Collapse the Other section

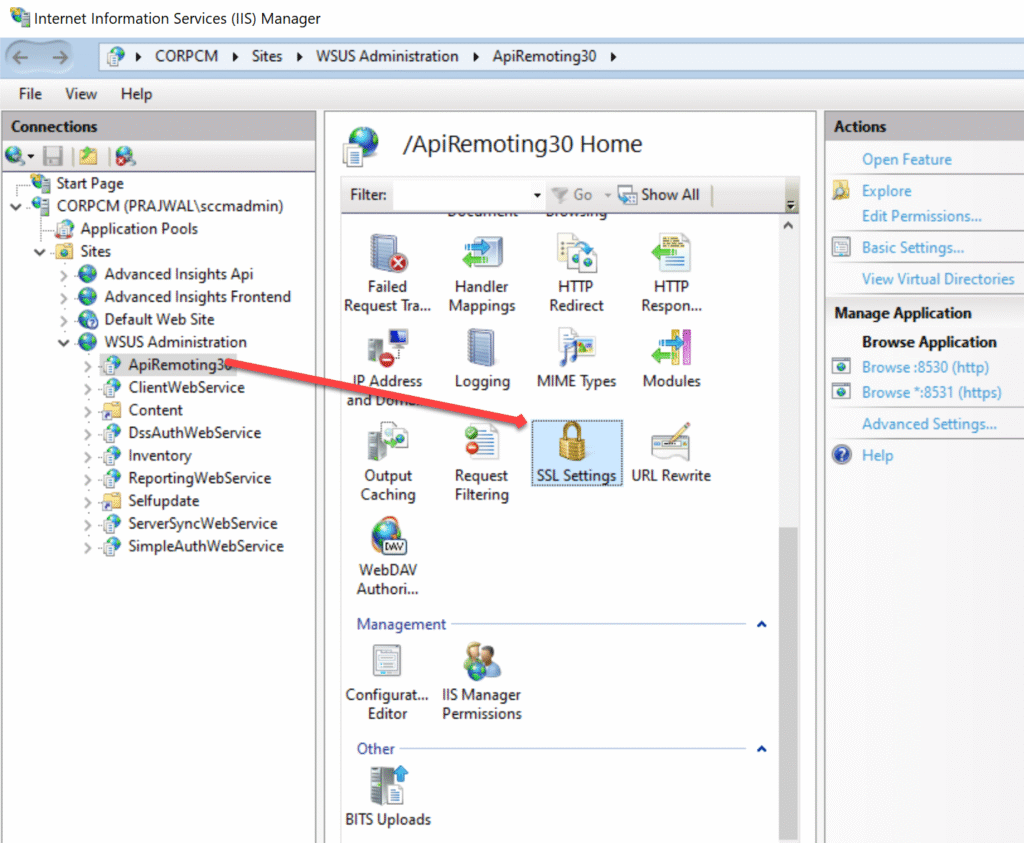(761, 749)
